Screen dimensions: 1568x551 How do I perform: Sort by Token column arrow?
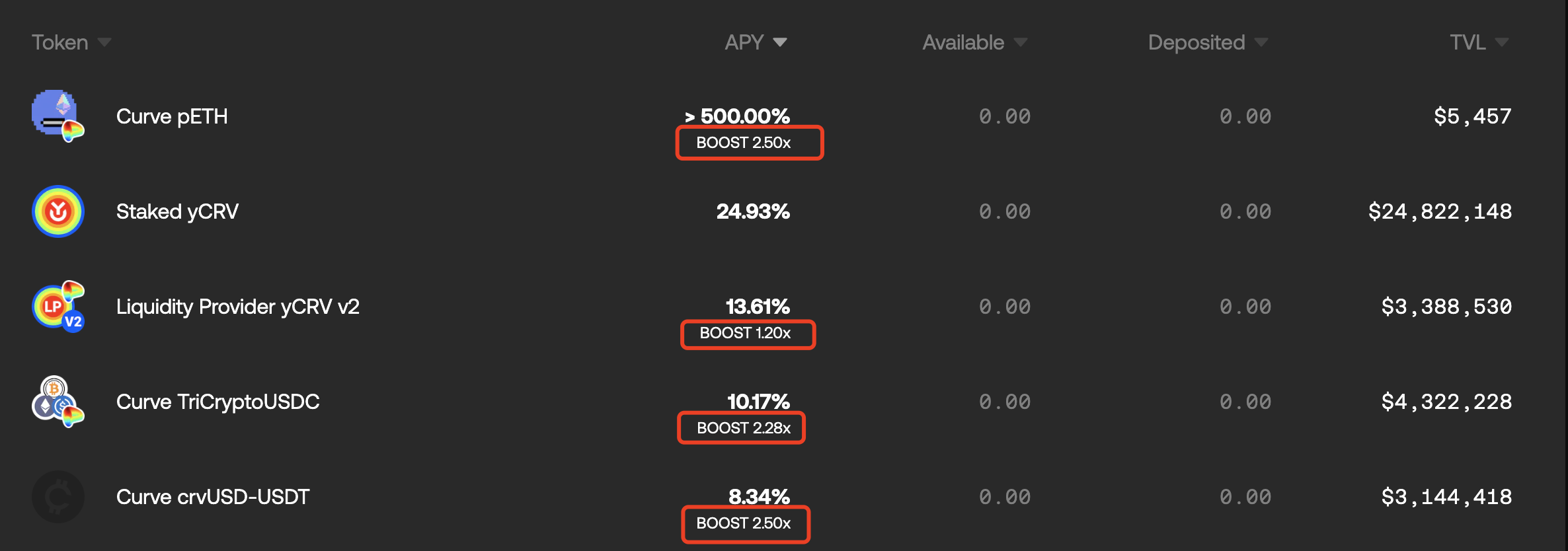(x=104, y=42)
